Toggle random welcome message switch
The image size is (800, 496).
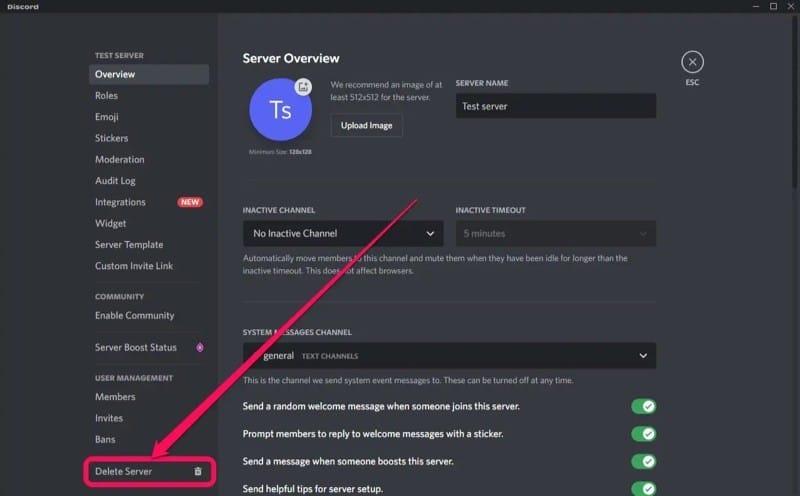pos(643,406)
